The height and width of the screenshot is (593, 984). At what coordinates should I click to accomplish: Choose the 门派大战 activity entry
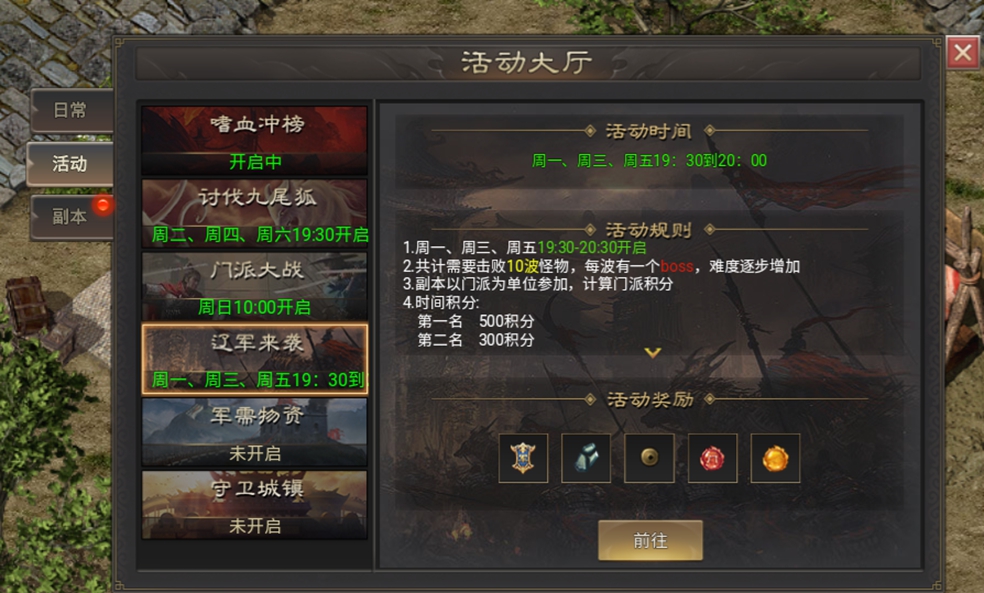coord(255,286)
